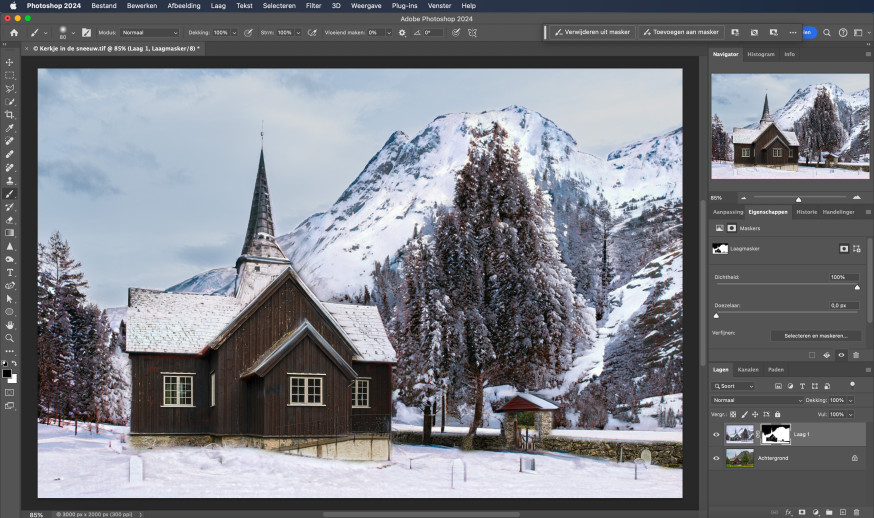Hide the Achtergrond layer
This screenshot has height=518, width=874.
coord(716,458)
